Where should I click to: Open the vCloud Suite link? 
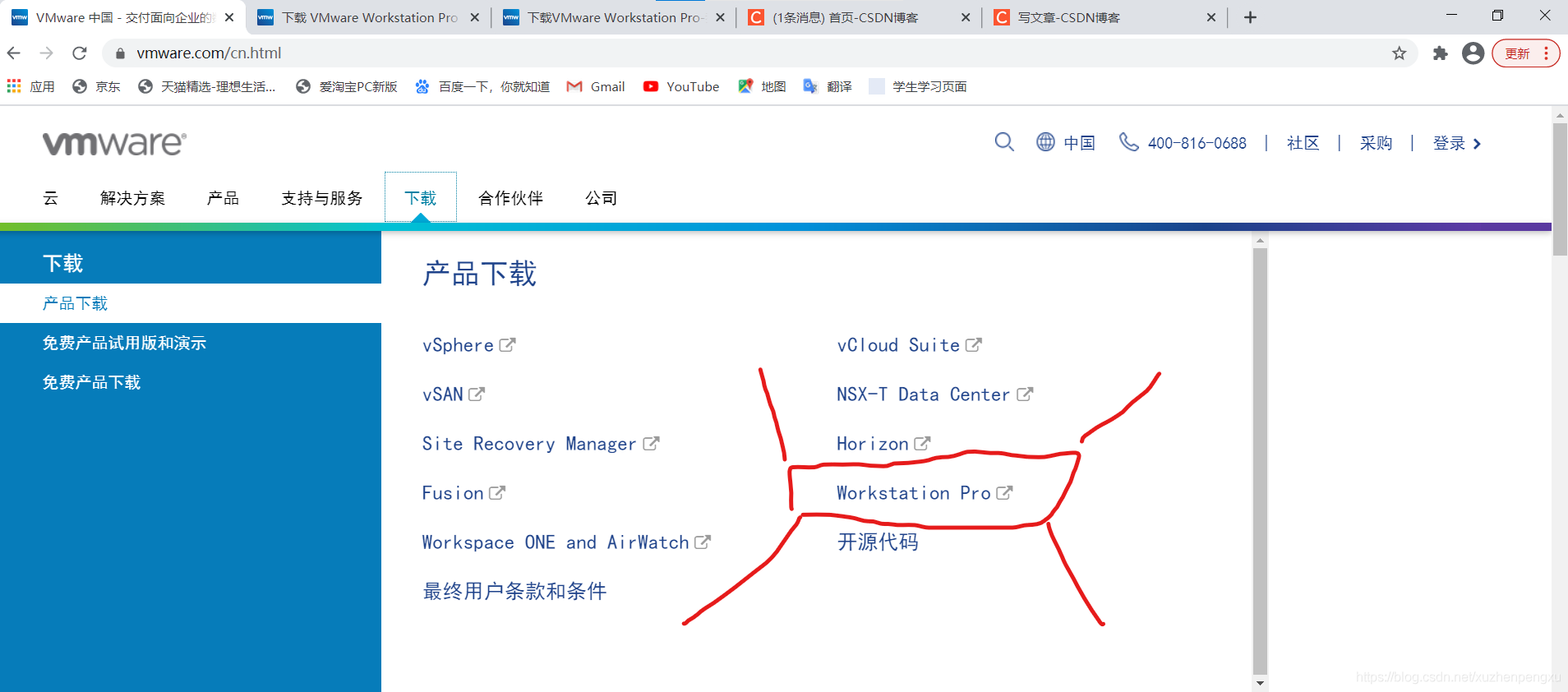click(x=909, y=345)
